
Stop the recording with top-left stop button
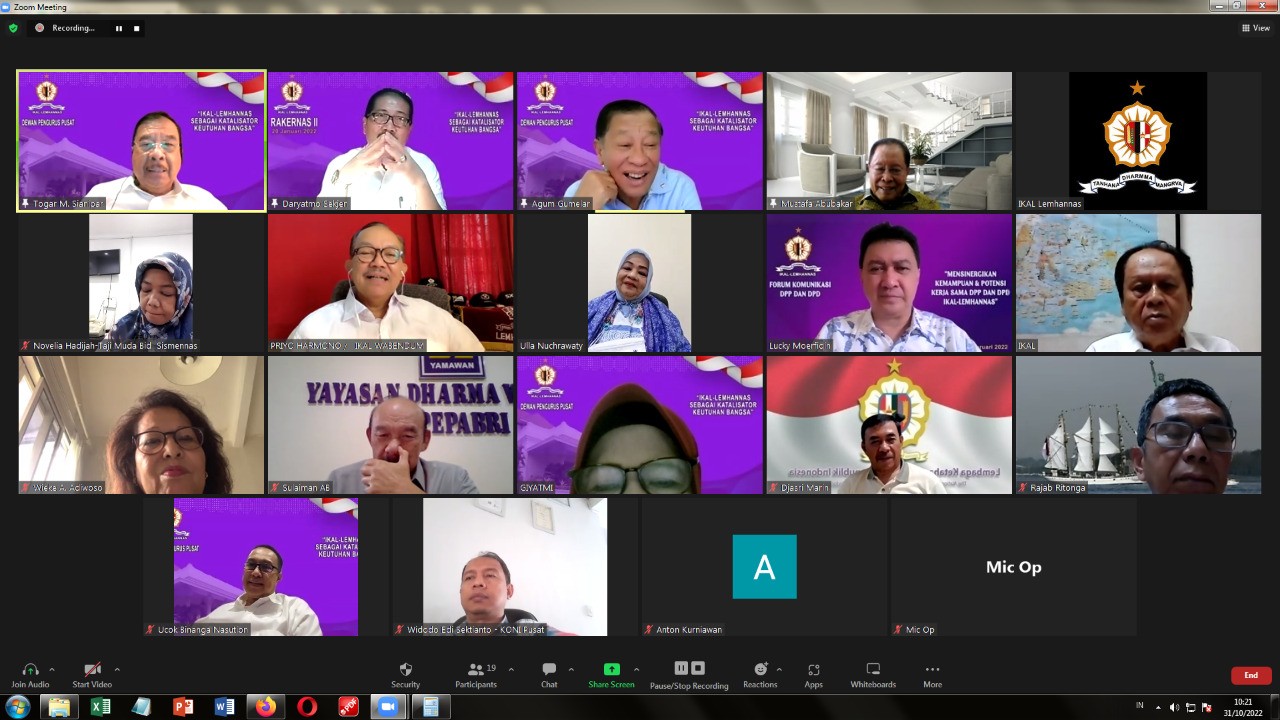coord(137,28)
